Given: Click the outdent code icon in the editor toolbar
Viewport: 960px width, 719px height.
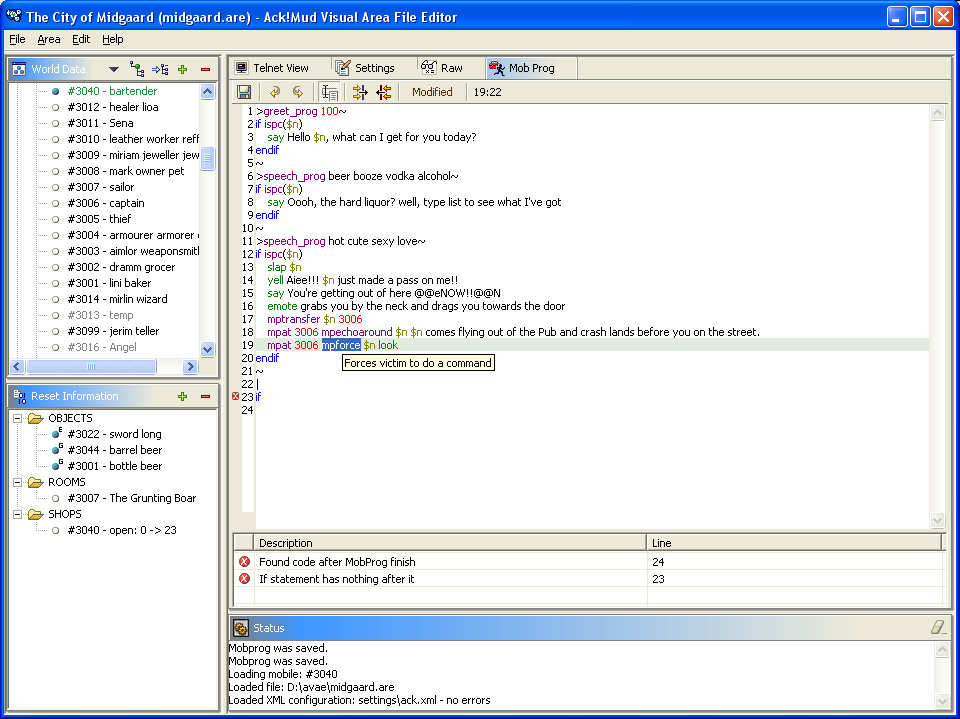Looking at the screenshot, I should 384,91.
